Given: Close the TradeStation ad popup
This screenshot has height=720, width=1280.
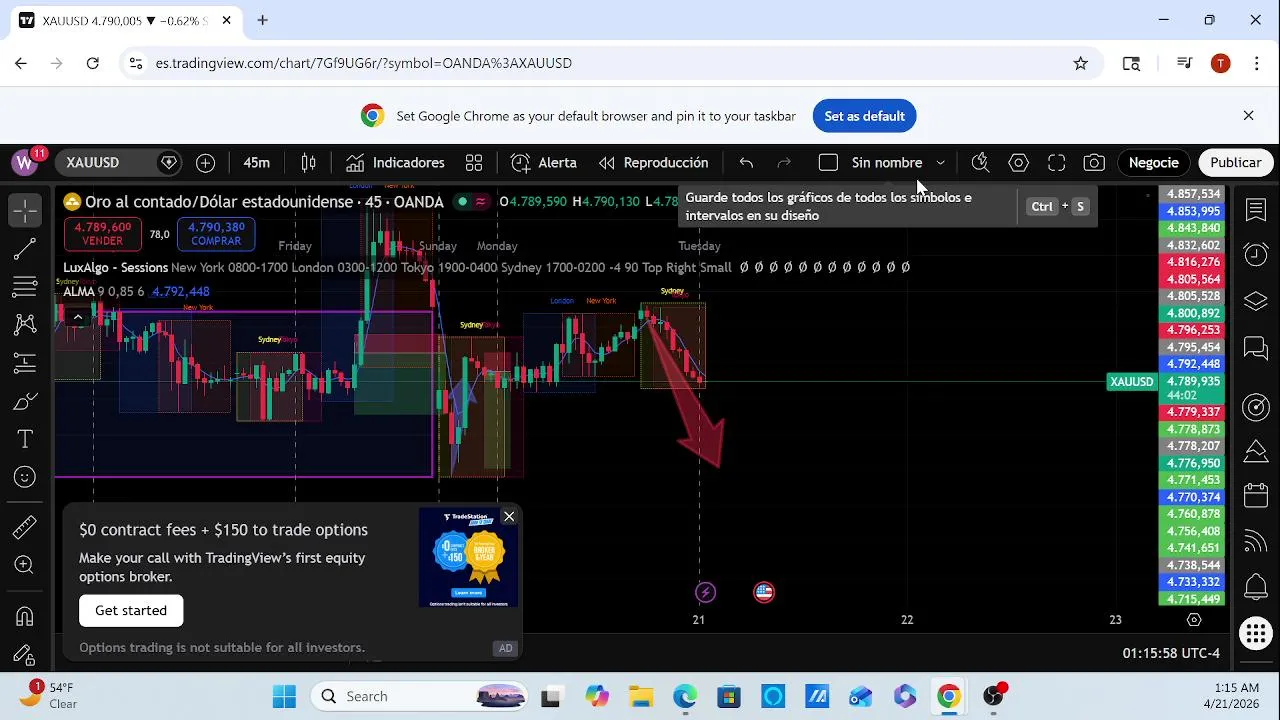Looking at the screenshot, I should coord(509,517).
